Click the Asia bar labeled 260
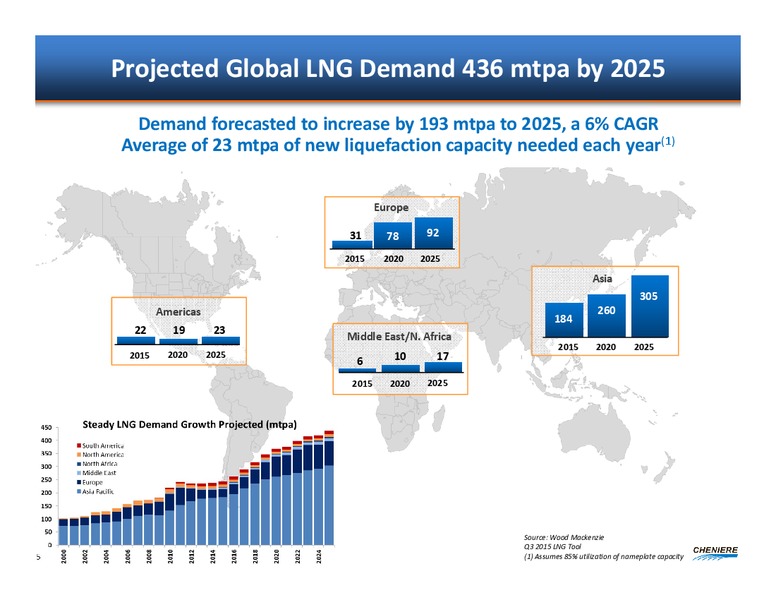This screenshot has width=776, height=600. click(607, 315)
